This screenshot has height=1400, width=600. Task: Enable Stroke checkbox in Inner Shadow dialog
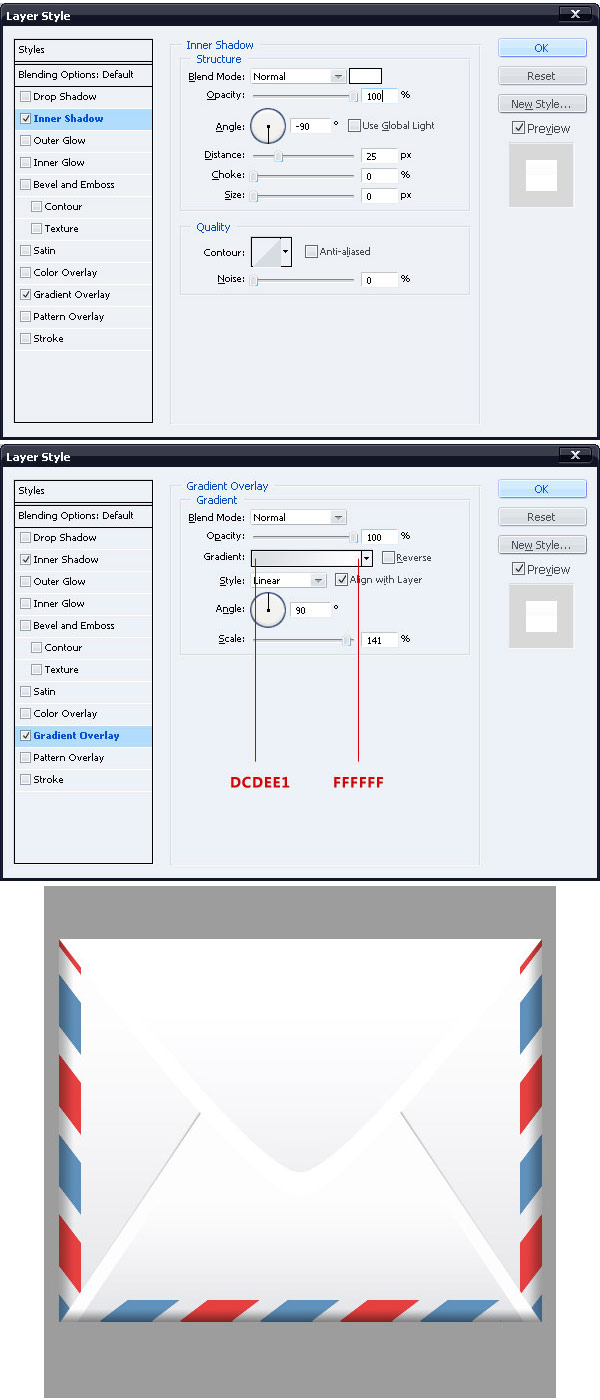25,339
